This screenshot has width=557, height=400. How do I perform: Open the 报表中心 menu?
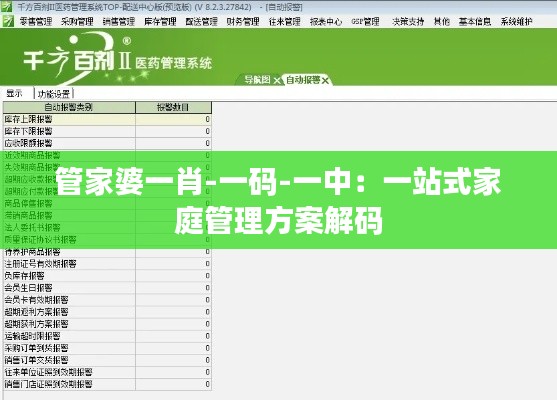(x=326, y=22)
